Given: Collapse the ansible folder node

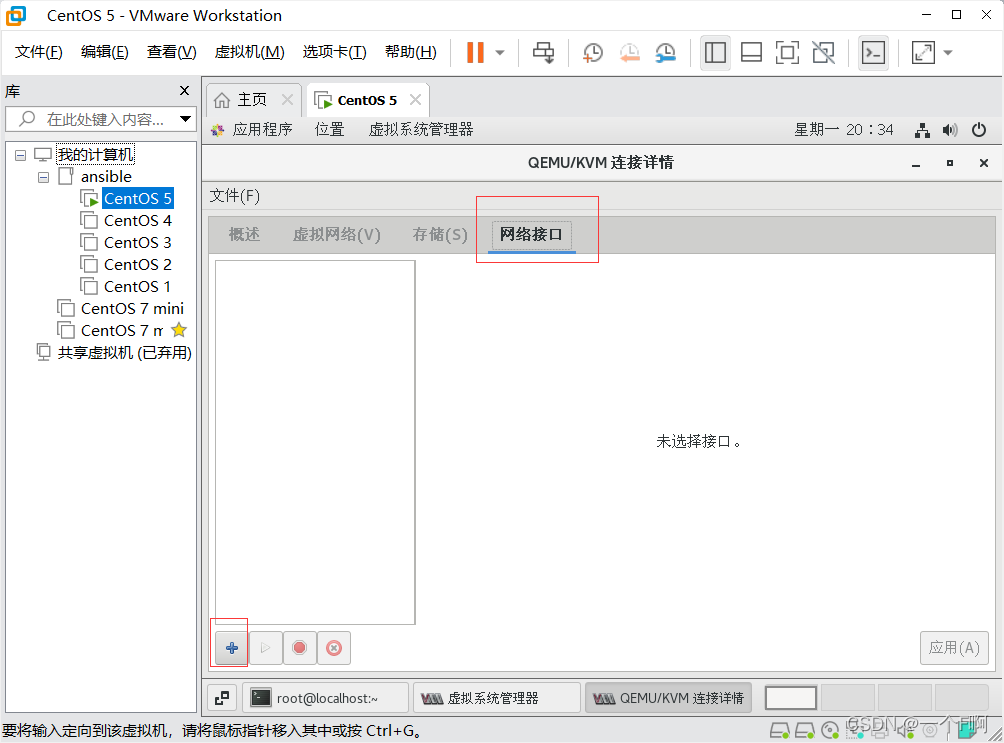Looking at the screenshot, I should point(43,177).
